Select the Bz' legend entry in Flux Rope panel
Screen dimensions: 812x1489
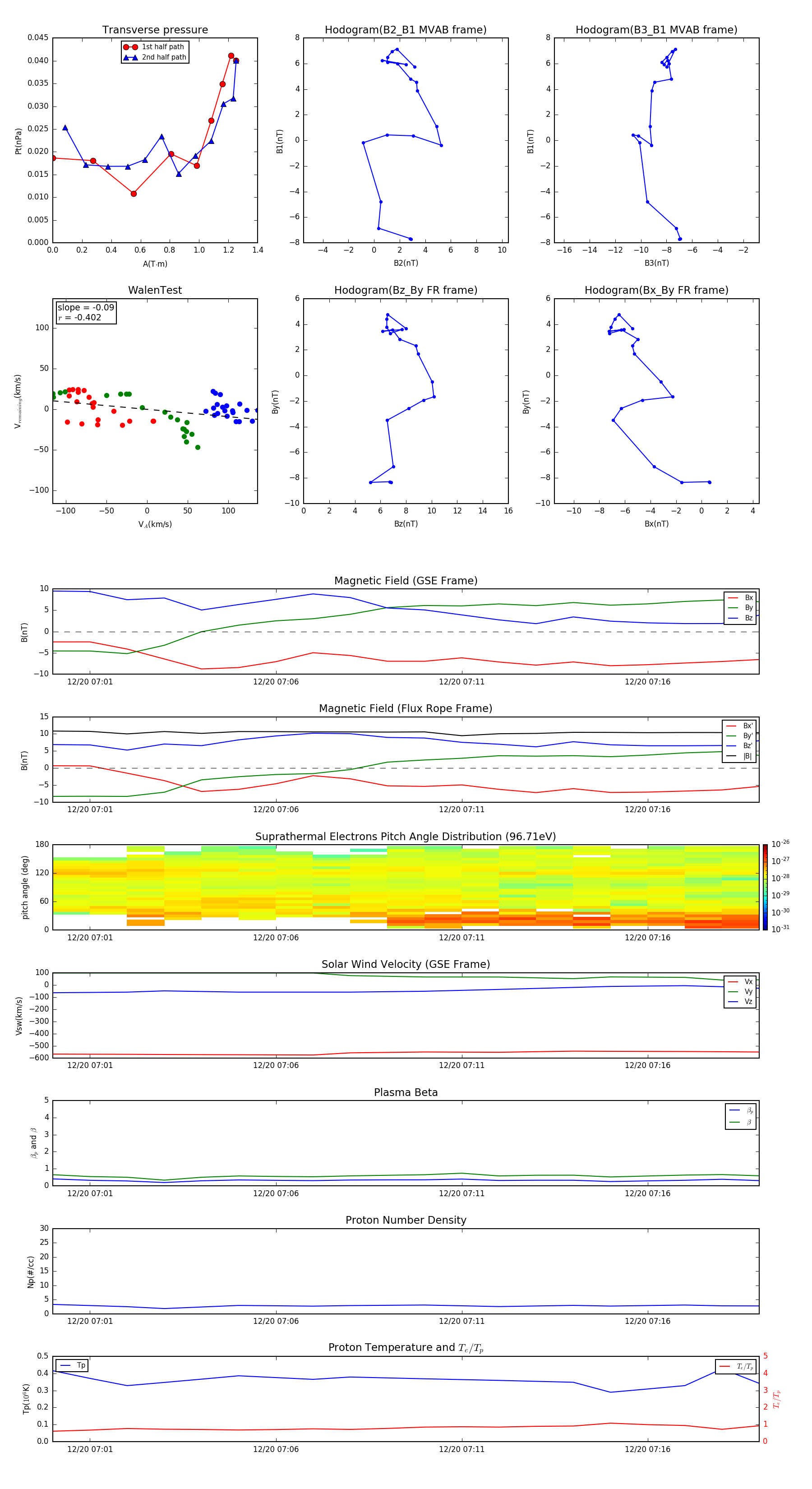[739, 746]
